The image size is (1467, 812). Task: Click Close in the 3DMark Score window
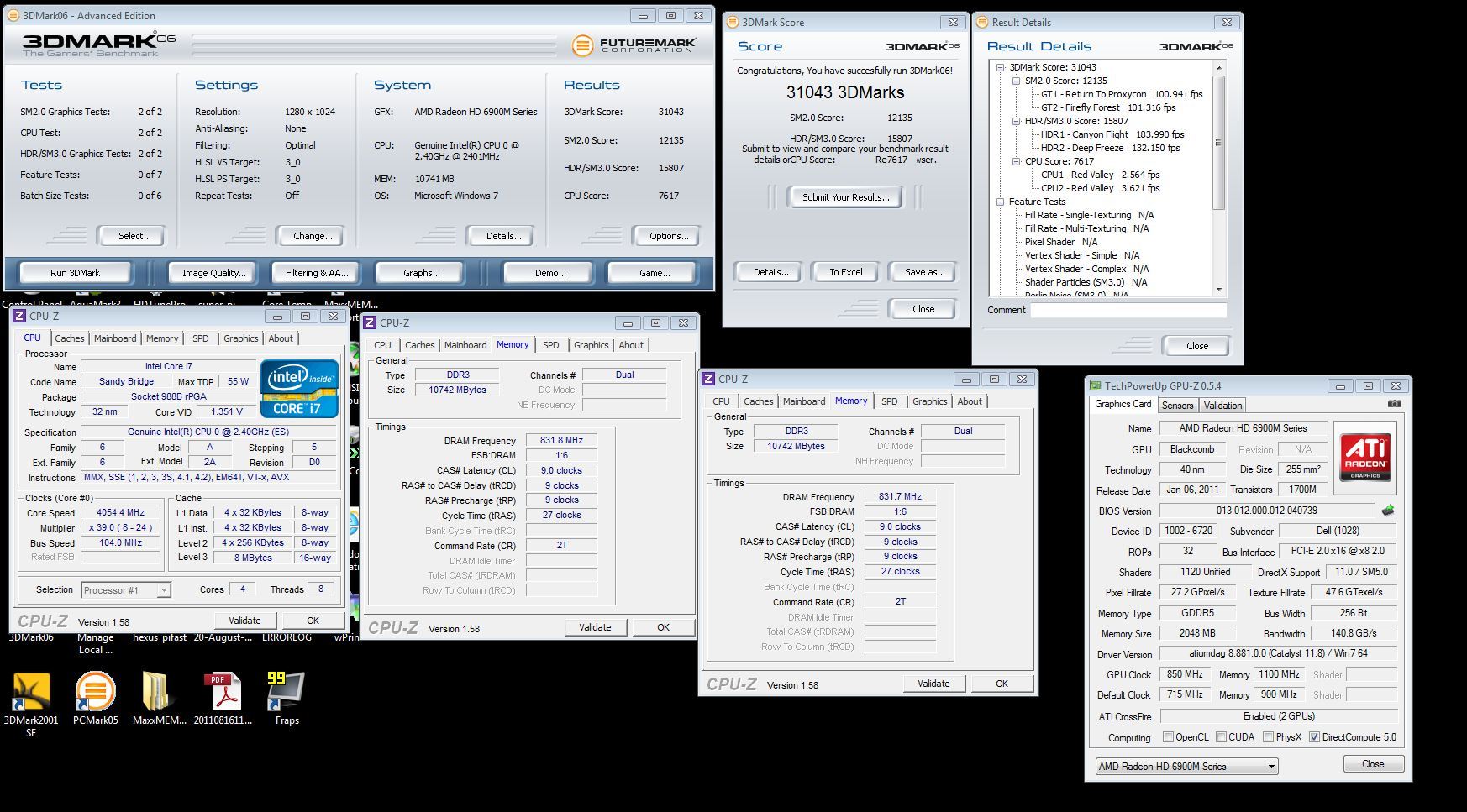pyautogui.click(x=923, y=309)
